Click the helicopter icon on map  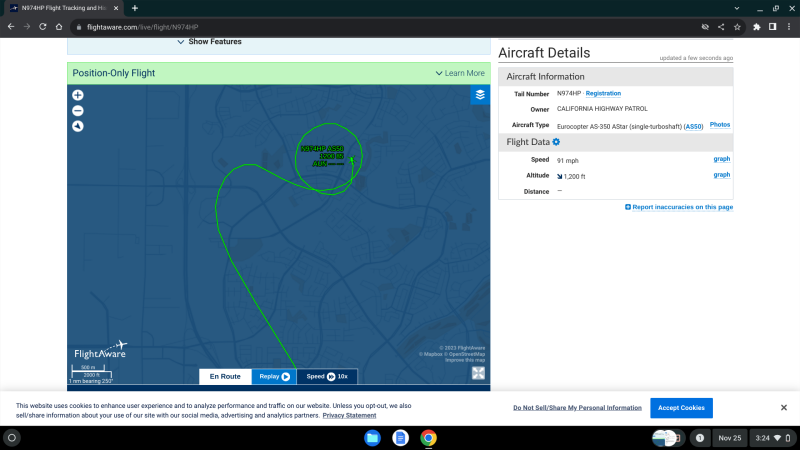coord(352,161)
